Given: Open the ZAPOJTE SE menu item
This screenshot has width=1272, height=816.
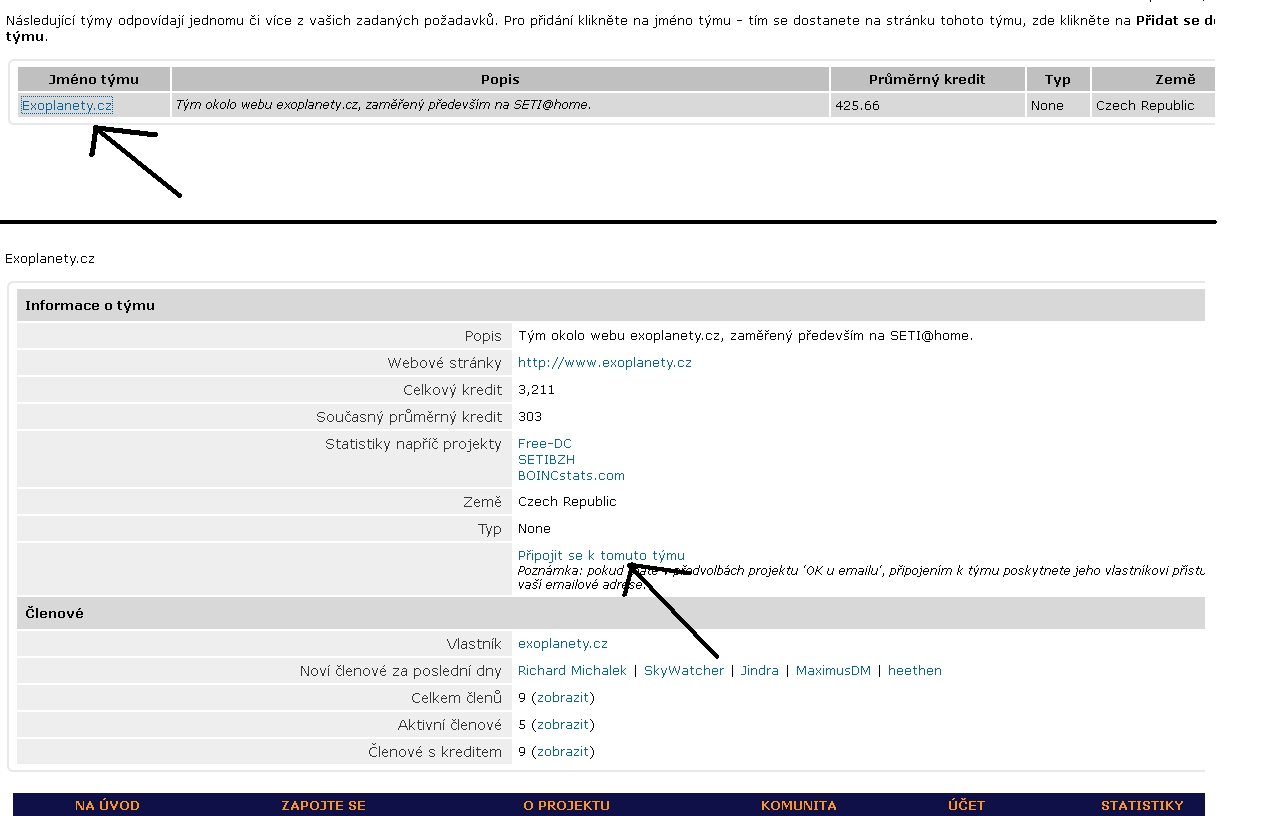Looking at the screenshot, I should pos(323,805).
